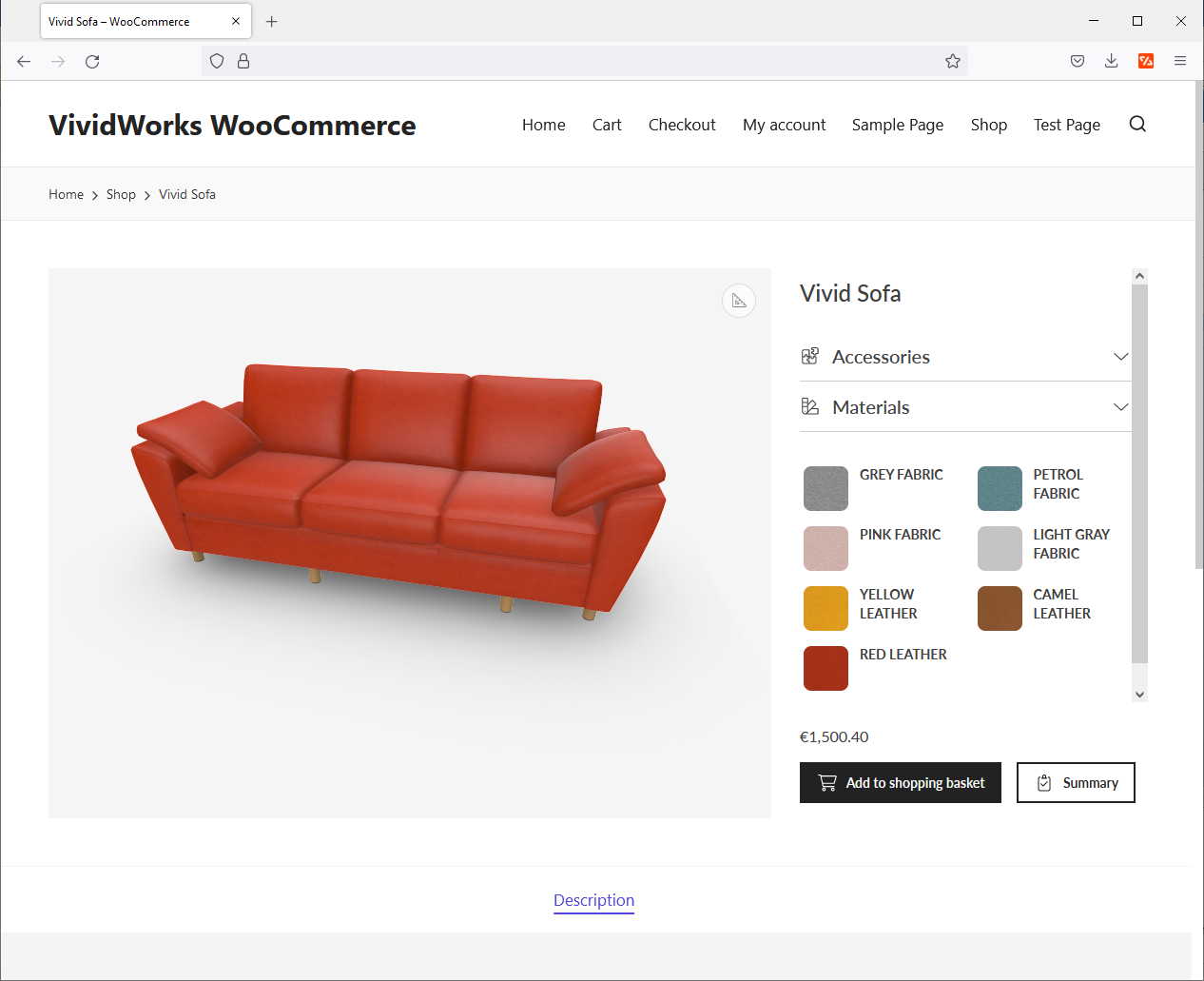Pick the CAMEL LEATHER color swatch

click(1000, 608)
